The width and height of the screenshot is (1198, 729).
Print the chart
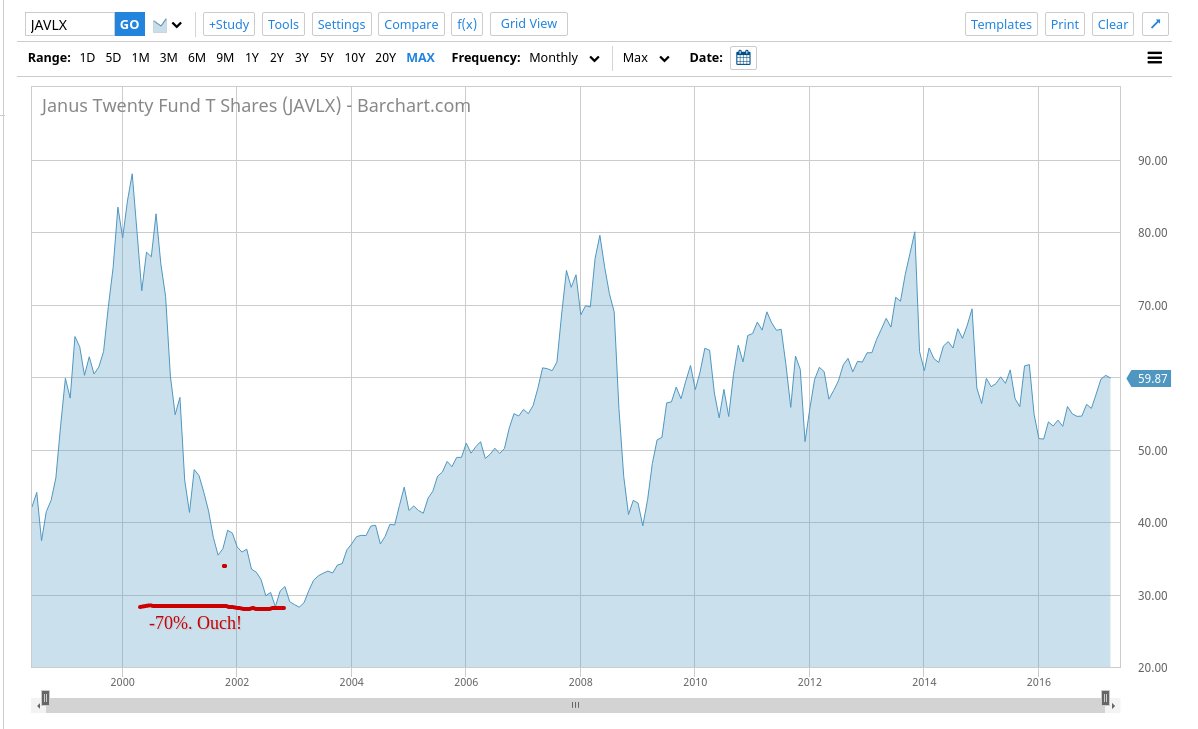coord(1064,24)
